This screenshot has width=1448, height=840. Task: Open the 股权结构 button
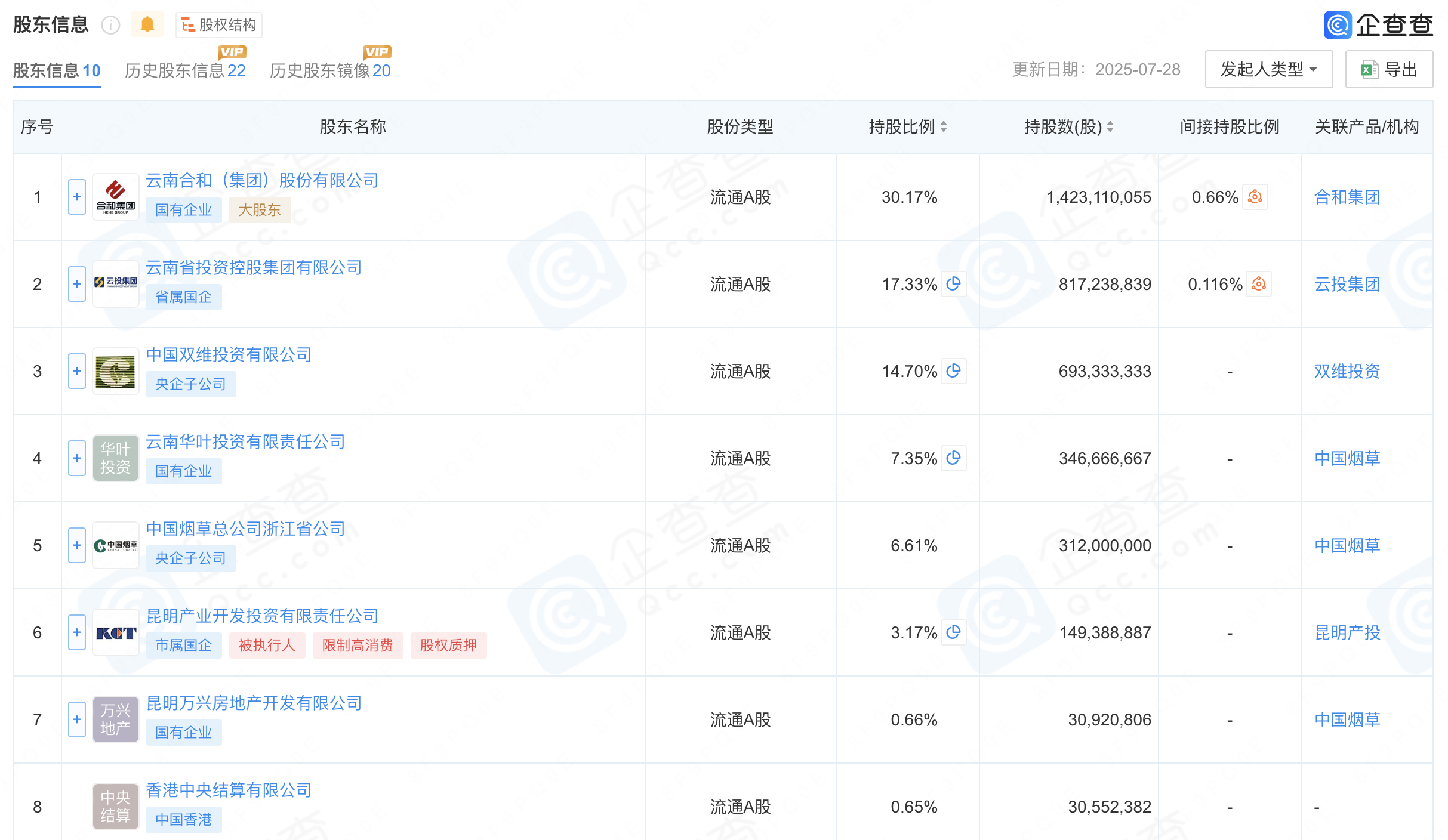219,25
